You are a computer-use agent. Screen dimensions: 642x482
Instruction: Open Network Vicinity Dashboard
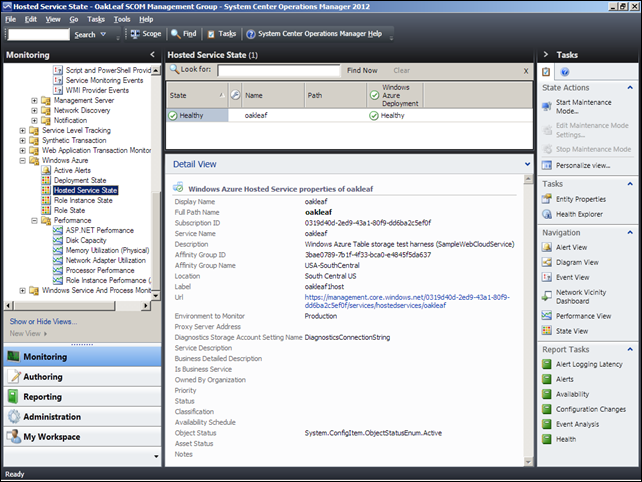pos(581,296)
